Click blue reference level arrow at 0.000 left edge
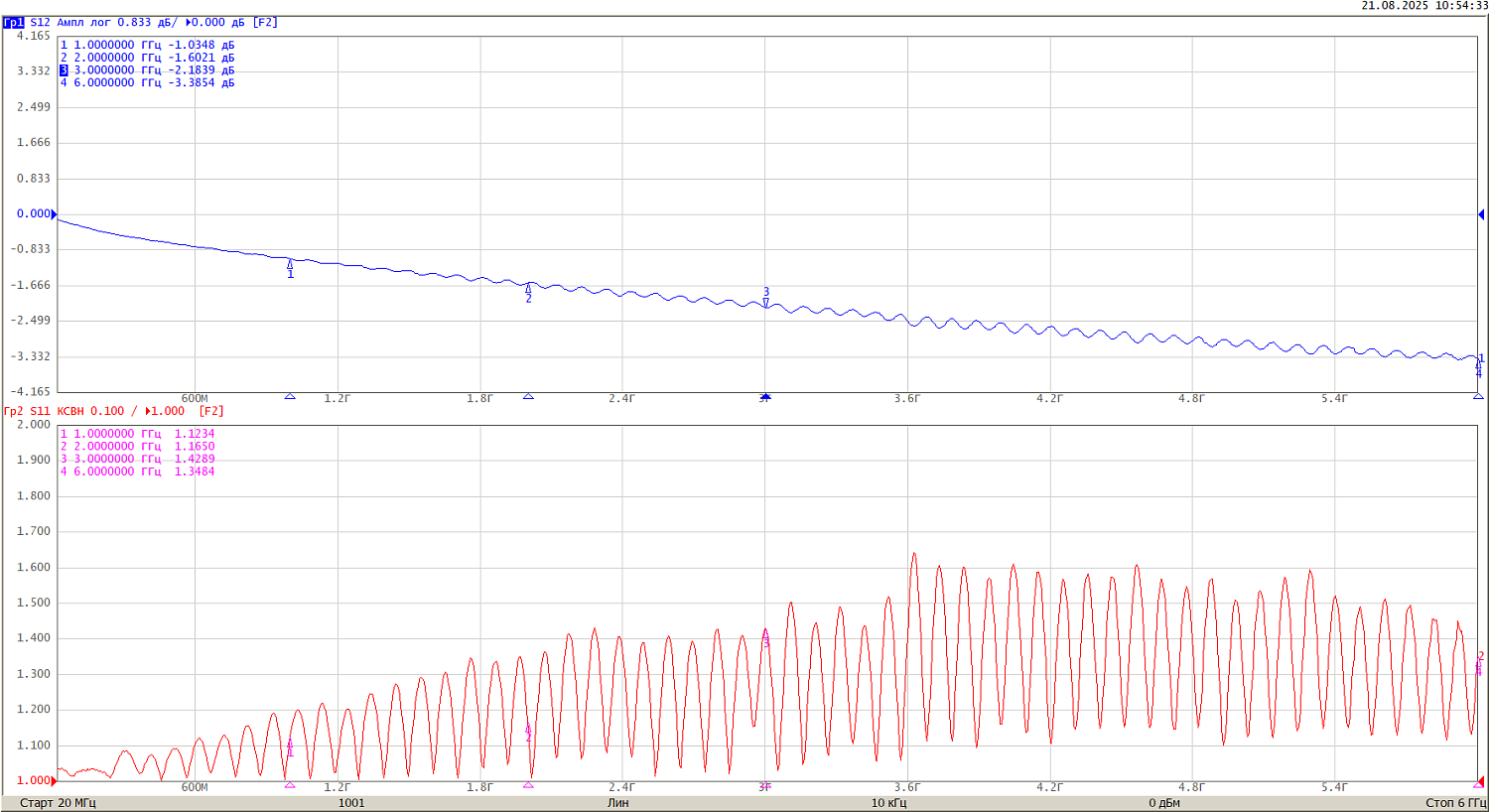 [x=55, y=214]
